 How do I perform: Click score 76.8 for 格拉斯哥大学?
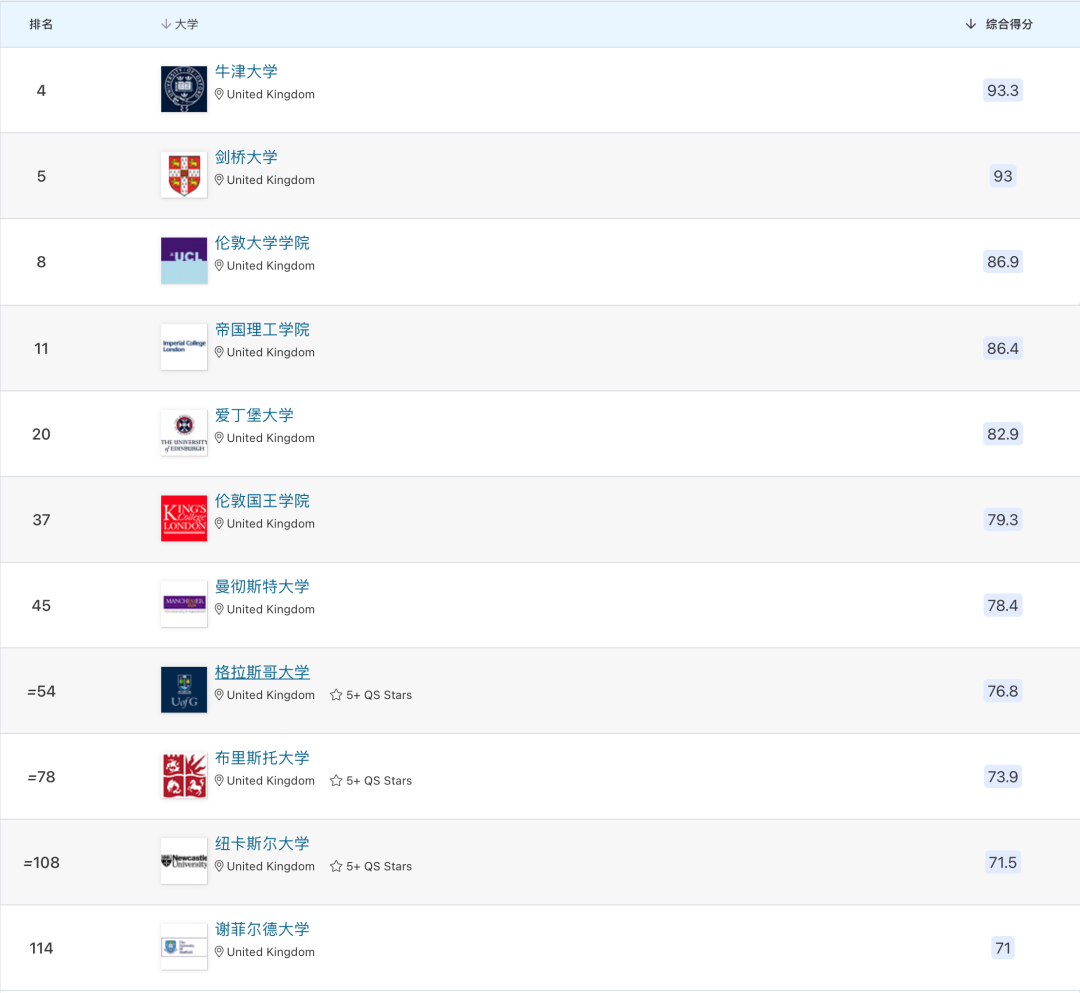pyautogui.click(x=1003, y=691)
